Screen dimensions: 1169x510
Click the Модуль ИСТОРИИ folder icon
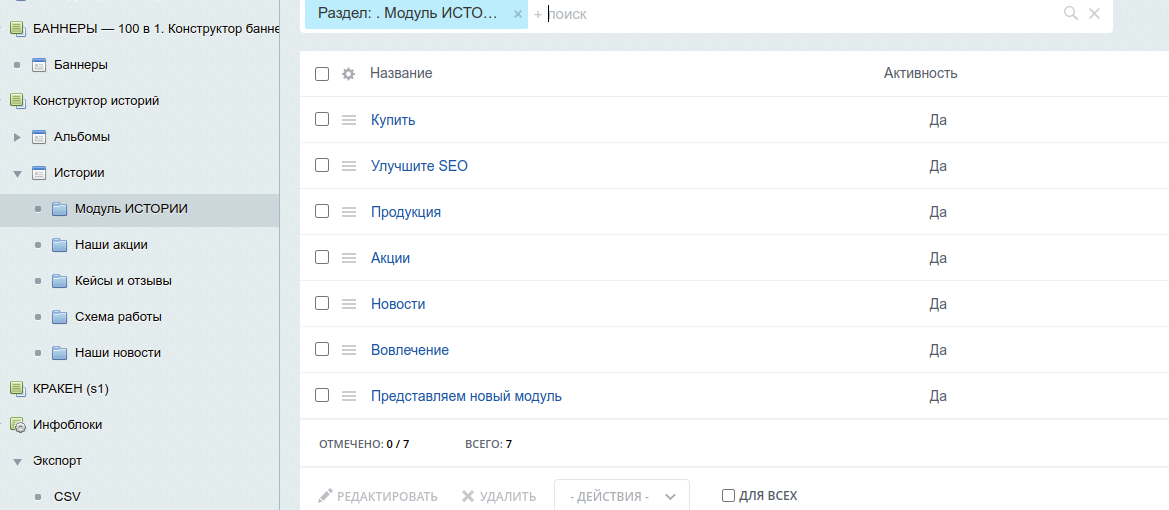pyautogui.click(x=60, y=210)
